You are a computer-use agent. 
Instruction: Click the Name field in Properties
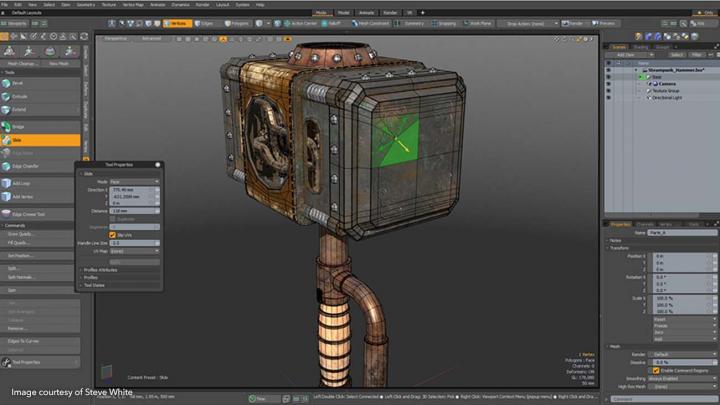pos(682,233)
